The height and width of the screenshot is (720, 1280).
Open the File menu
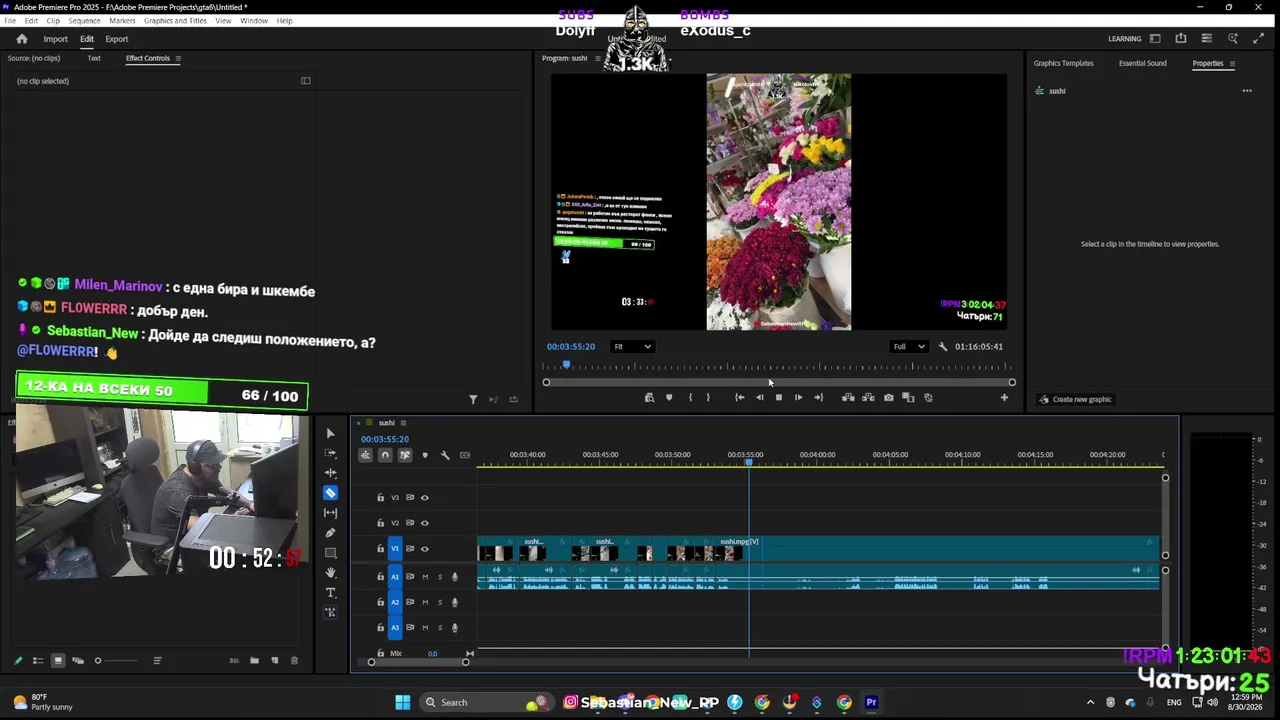(10, 21)
